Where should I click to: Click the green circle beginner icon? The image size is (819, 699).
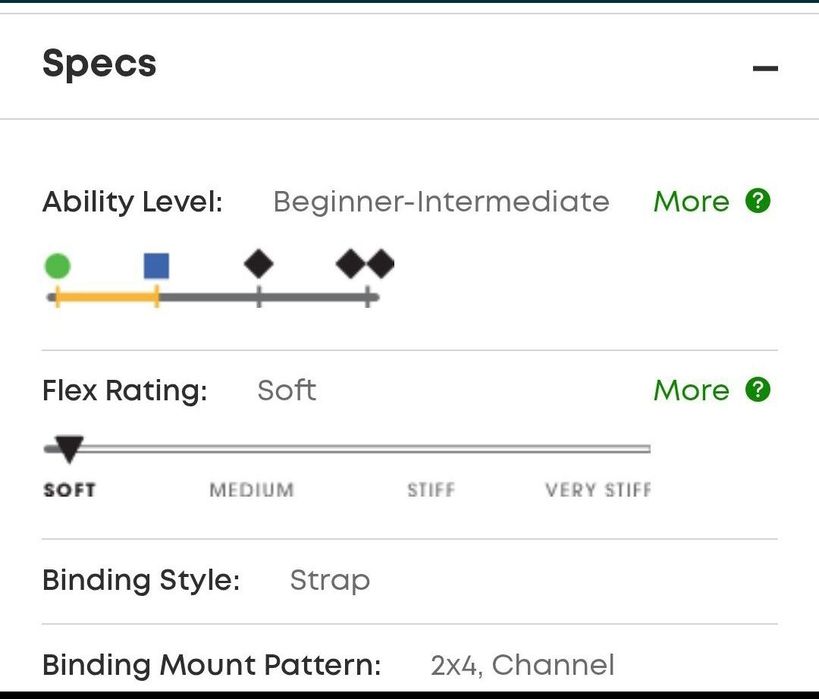58,266
